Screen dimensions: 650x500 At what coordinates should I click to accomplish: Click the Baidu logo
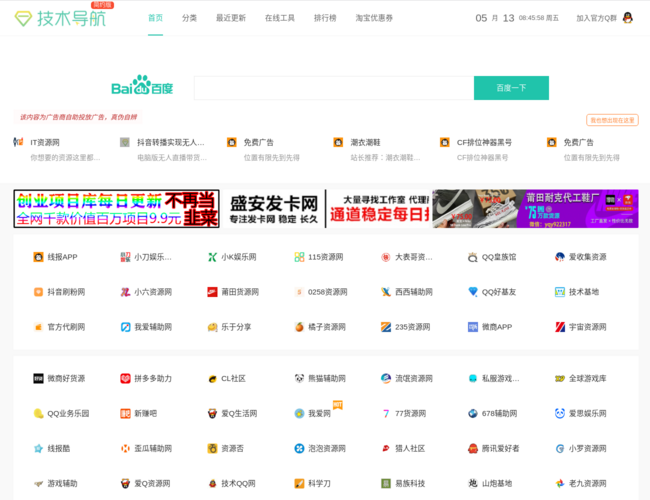(x=142, y=85)
